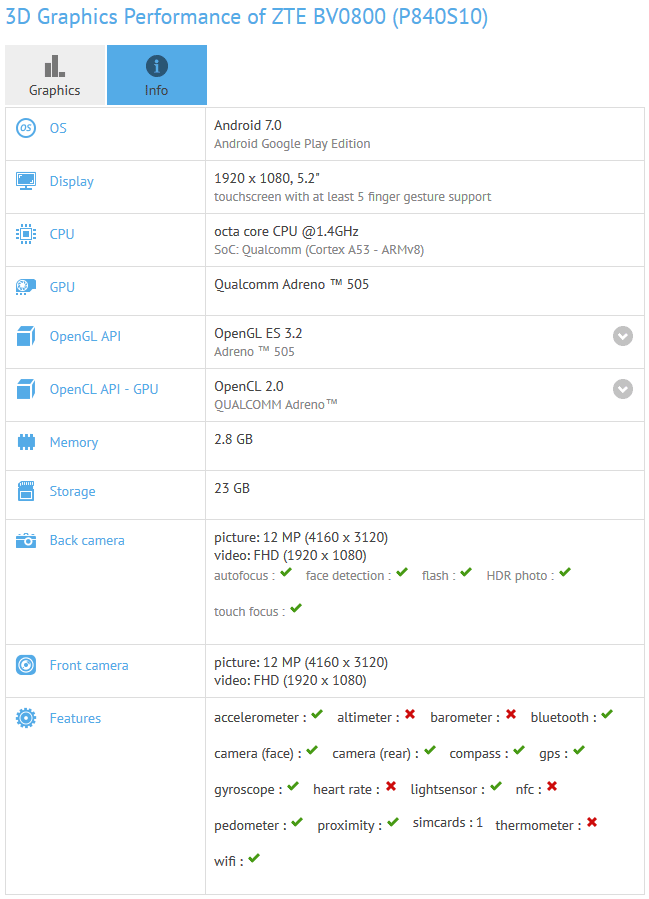The width and height of the screenshot is (649, 899).
Task: Click the nfc red cross indicator
Action: (x=551, y=788)
